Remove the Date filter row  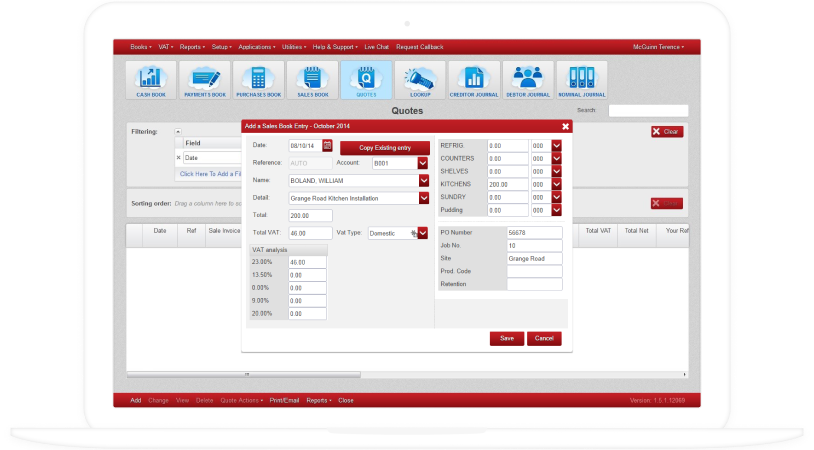179,157
